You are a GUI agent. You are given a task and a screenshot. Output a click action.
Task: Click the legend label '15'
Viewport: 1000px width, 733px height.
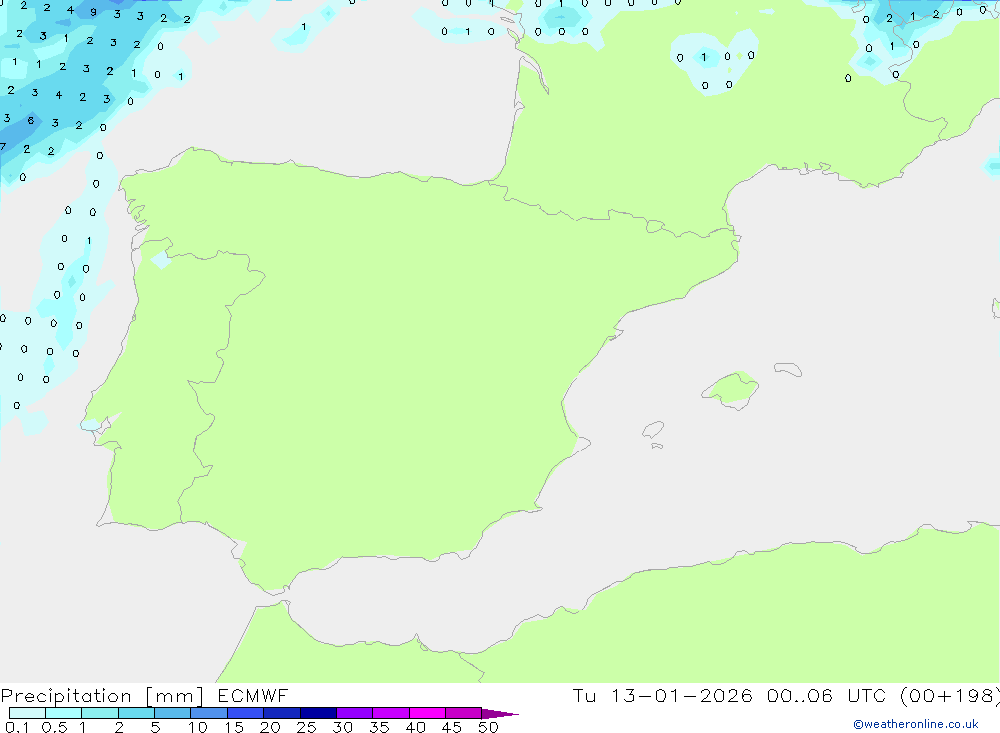click(234, 727)
